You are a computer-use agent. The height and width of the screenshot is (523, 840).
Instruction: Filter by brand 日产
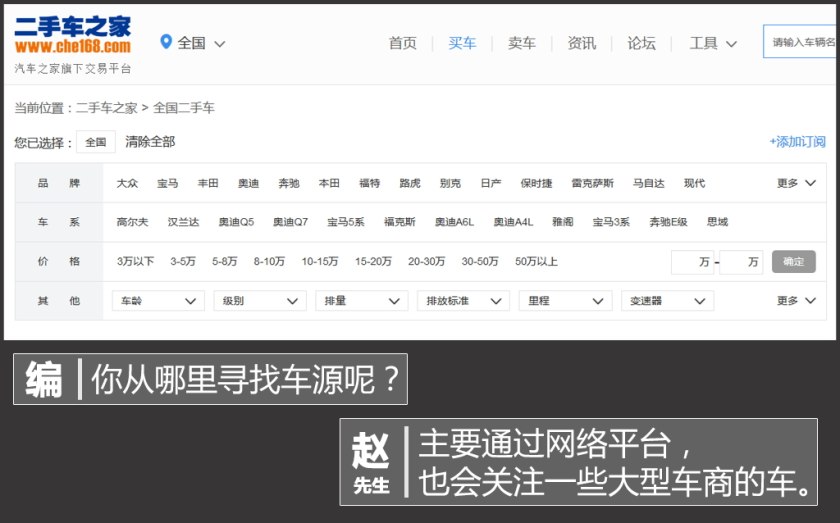[491, 183]
